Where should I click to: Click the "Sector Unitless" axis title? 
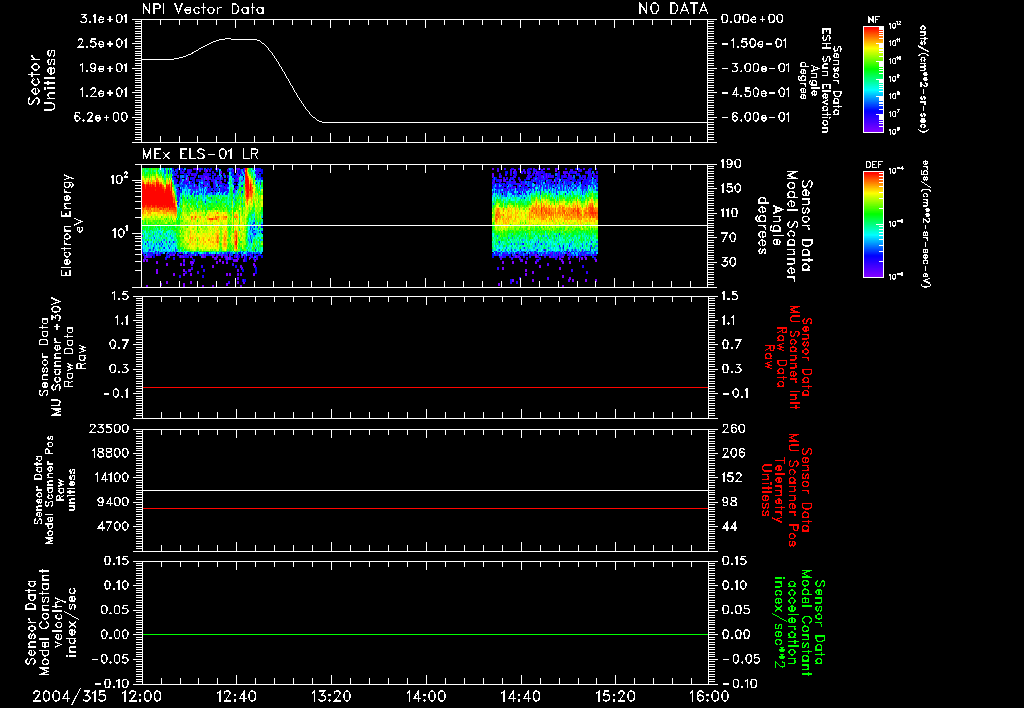(x=42, y=80)
